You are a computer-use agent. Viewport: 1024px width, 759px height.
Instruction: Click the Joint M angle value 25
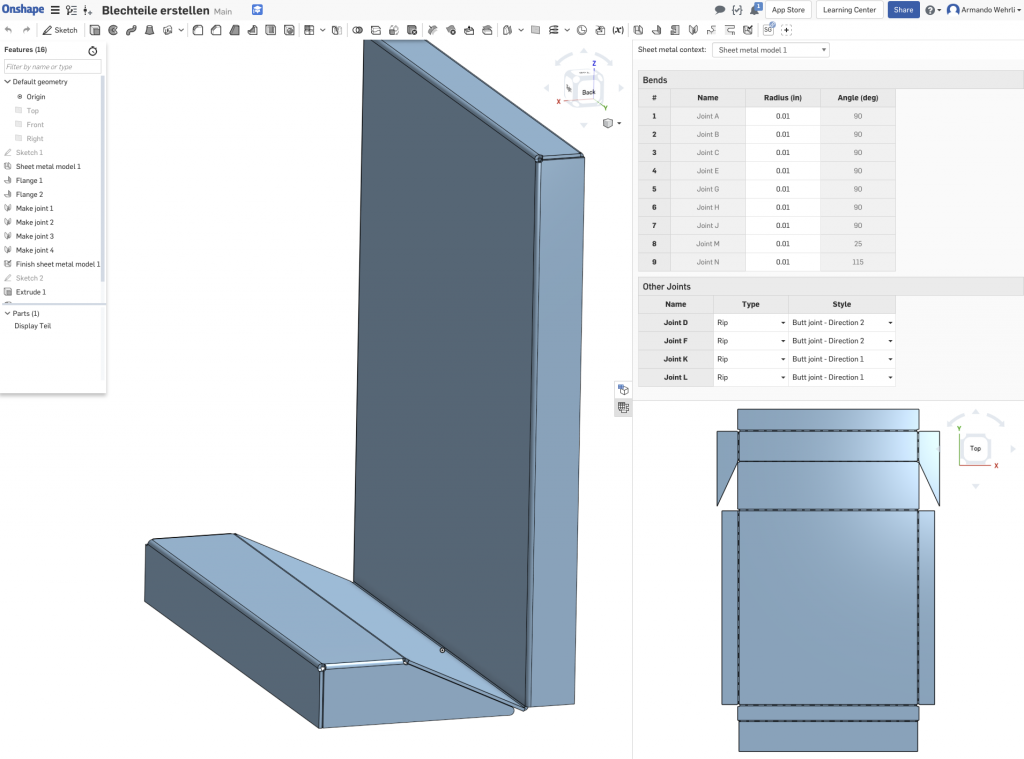(x=857, y=244)
